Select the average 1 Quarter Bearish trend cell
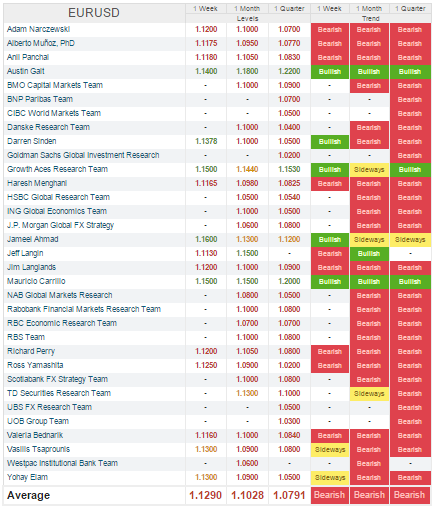The height and width of the screenshot is (506, 434). click(410, 495)
